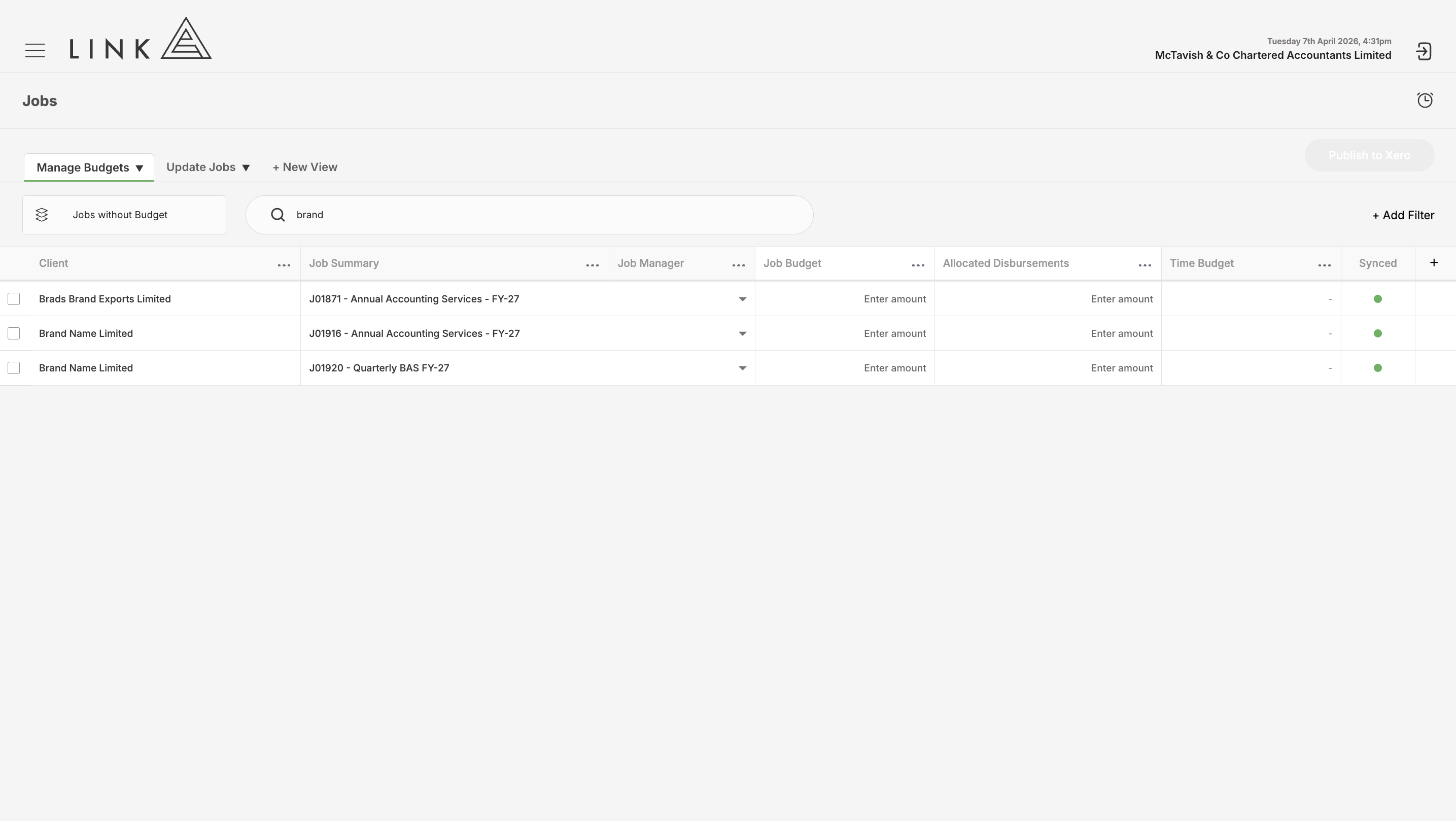Image resolution: width=1456 pixels, height=821 pixels.
Task: Click Job Budget amount field for J01920
Action: (845, 368)
